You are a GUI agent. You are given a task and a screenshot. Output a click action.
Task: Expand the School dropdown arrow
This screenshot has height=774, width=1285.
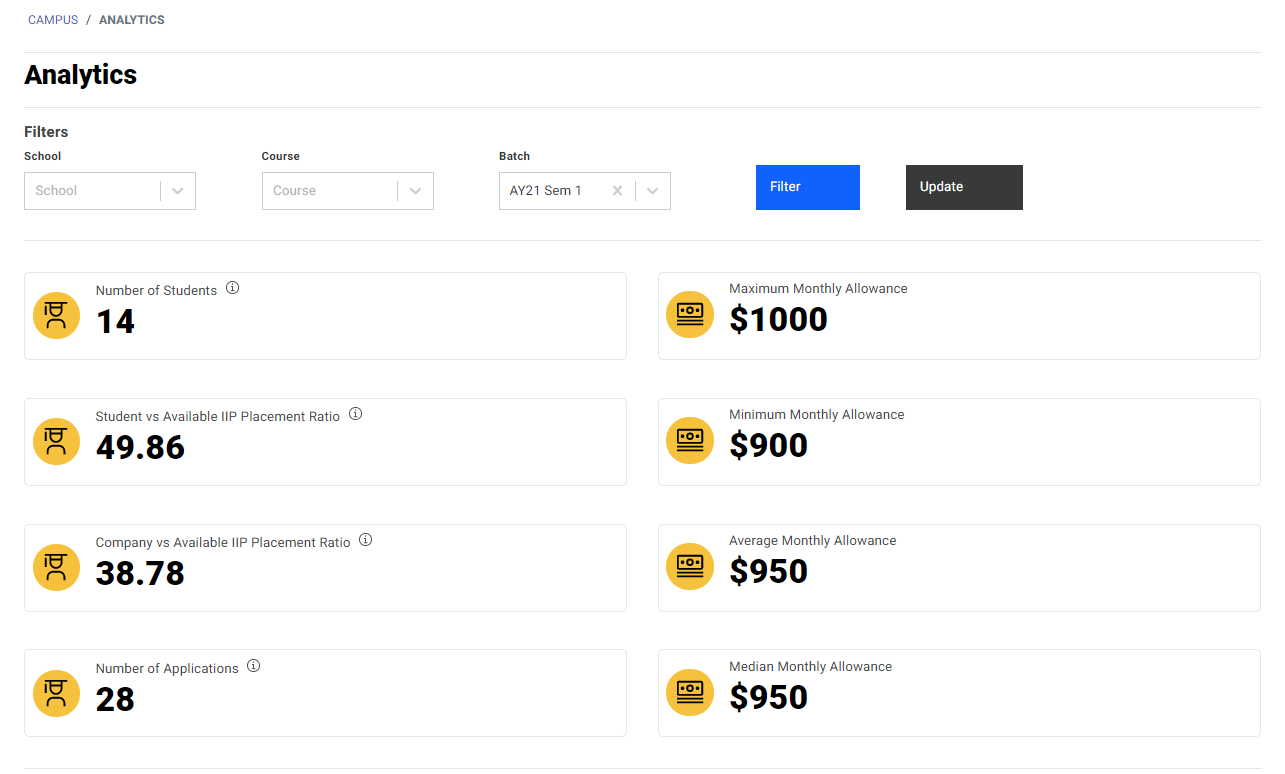(x=178, y=191)
